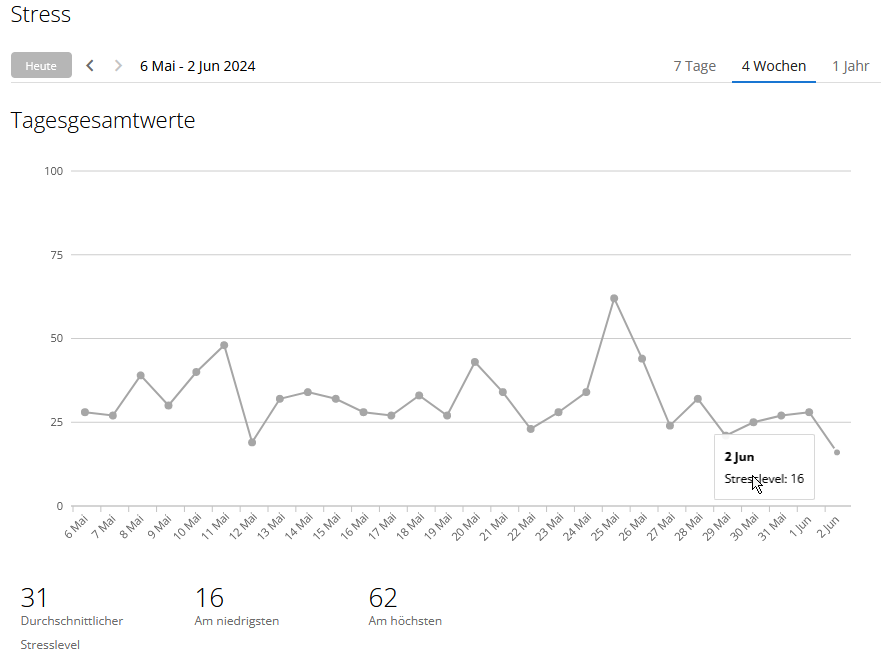This screenshot has width=891, height=671.
Task: Click the 10 Mai data point
Action: (196, 372)
